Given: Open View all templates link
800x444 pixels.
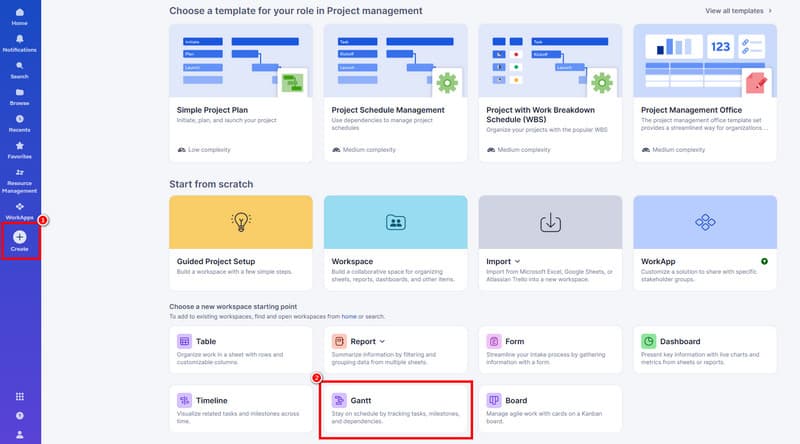Looking at the screenshot, I should pyautogui.click(x=738, y=11).
